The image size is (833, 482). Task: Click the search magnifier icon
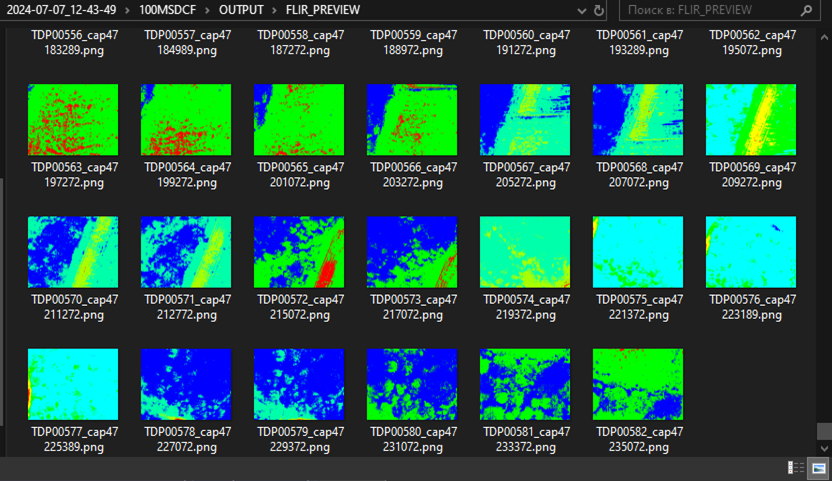pos(806,10)
